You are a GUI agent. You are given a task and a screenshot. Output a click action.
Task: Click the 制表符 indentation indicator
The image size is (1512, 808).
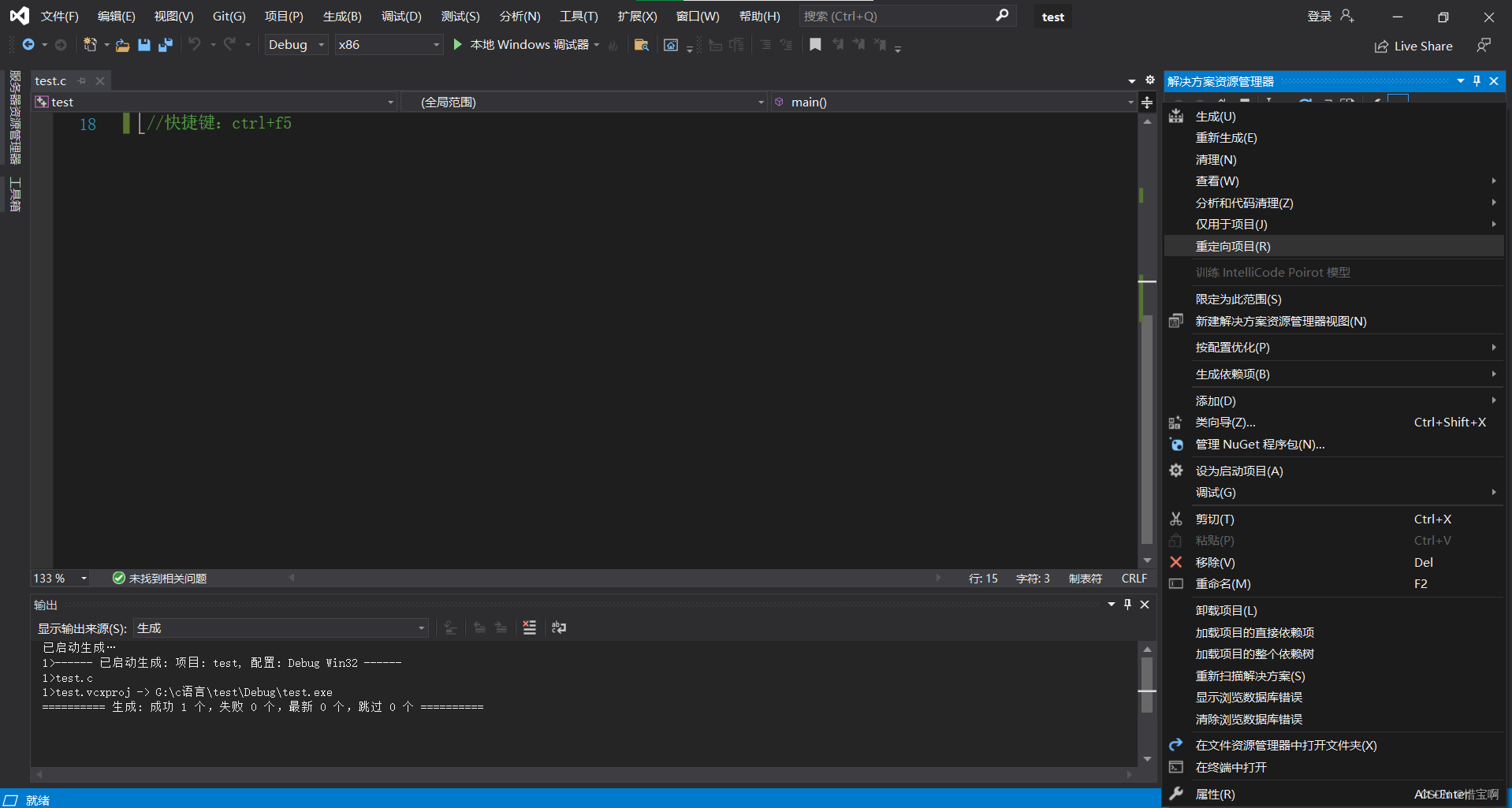(1085, 578)
